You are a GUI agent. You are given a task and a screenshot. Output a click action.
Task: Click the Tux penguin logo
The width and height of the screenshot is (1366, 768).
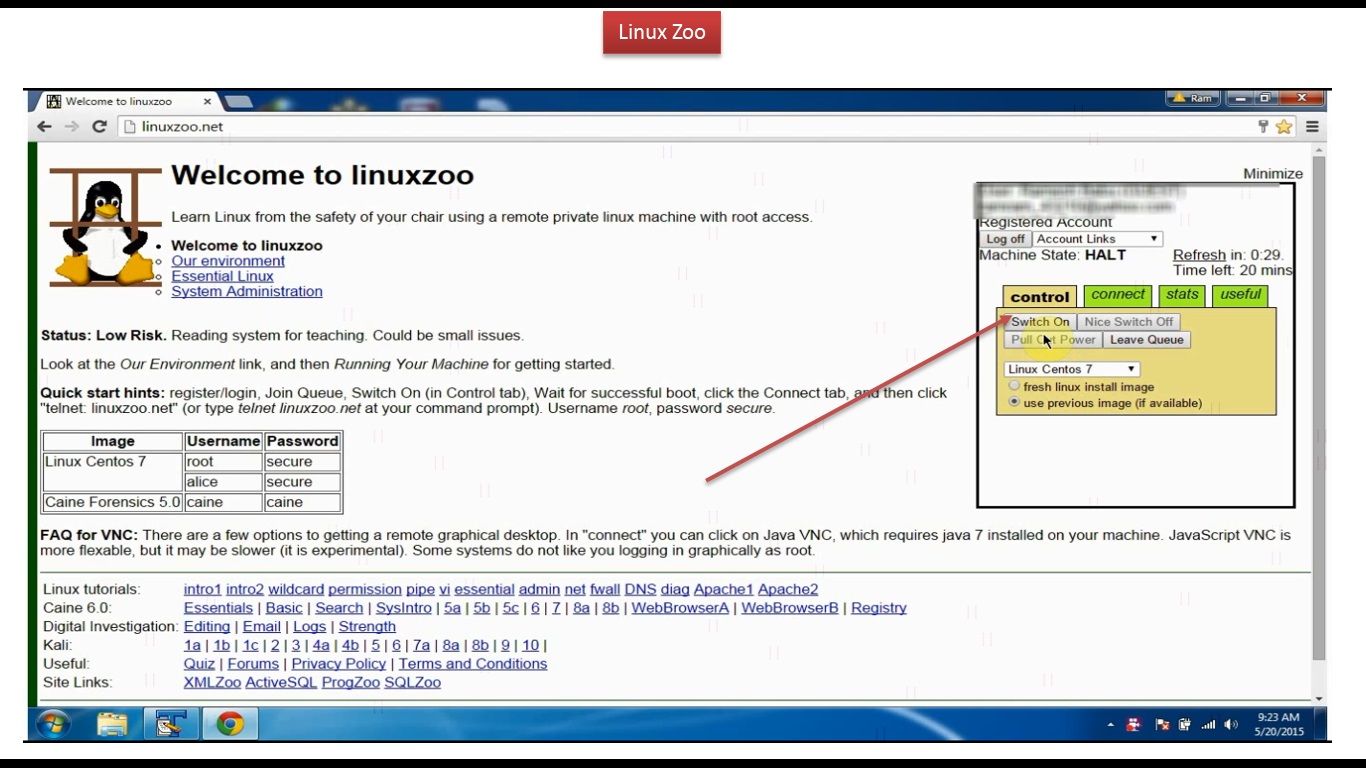pos(105,228)
